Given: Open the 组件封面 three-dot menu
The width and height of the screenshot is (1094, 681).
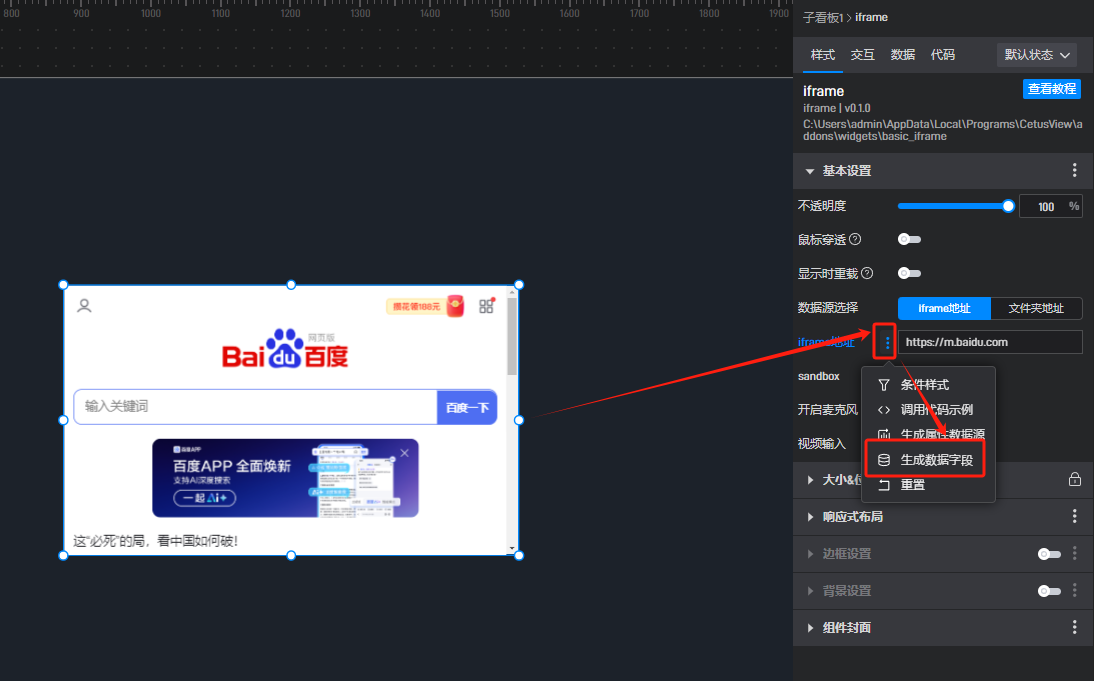Looking at the screenshot, I should (1074, 627).
